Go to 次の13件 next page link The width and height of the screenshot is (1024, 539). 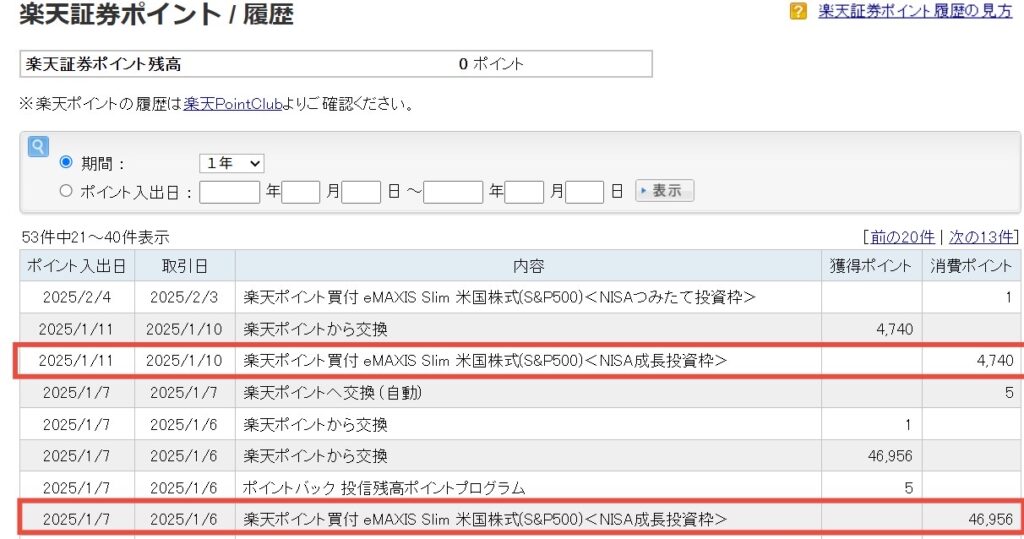[982, 237]
